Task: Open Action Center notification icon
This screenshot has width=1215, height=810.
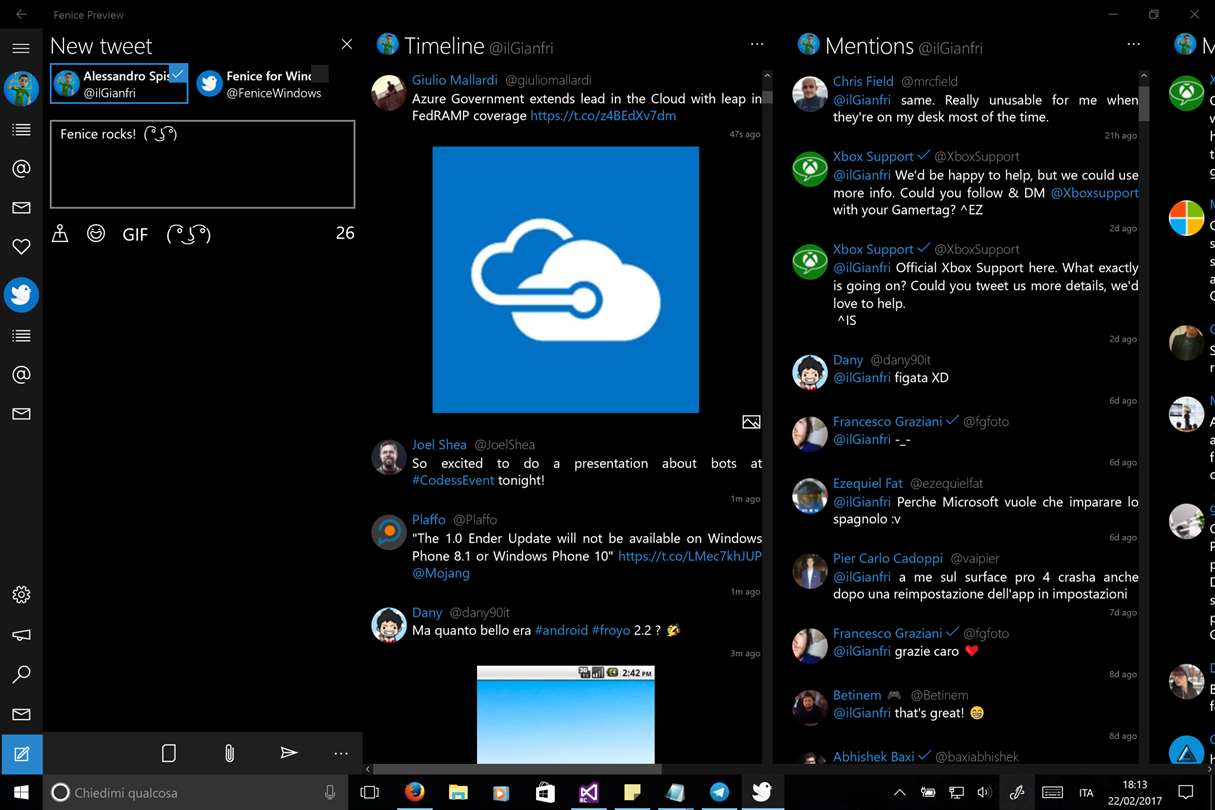Action: (x=1186, y=792)
